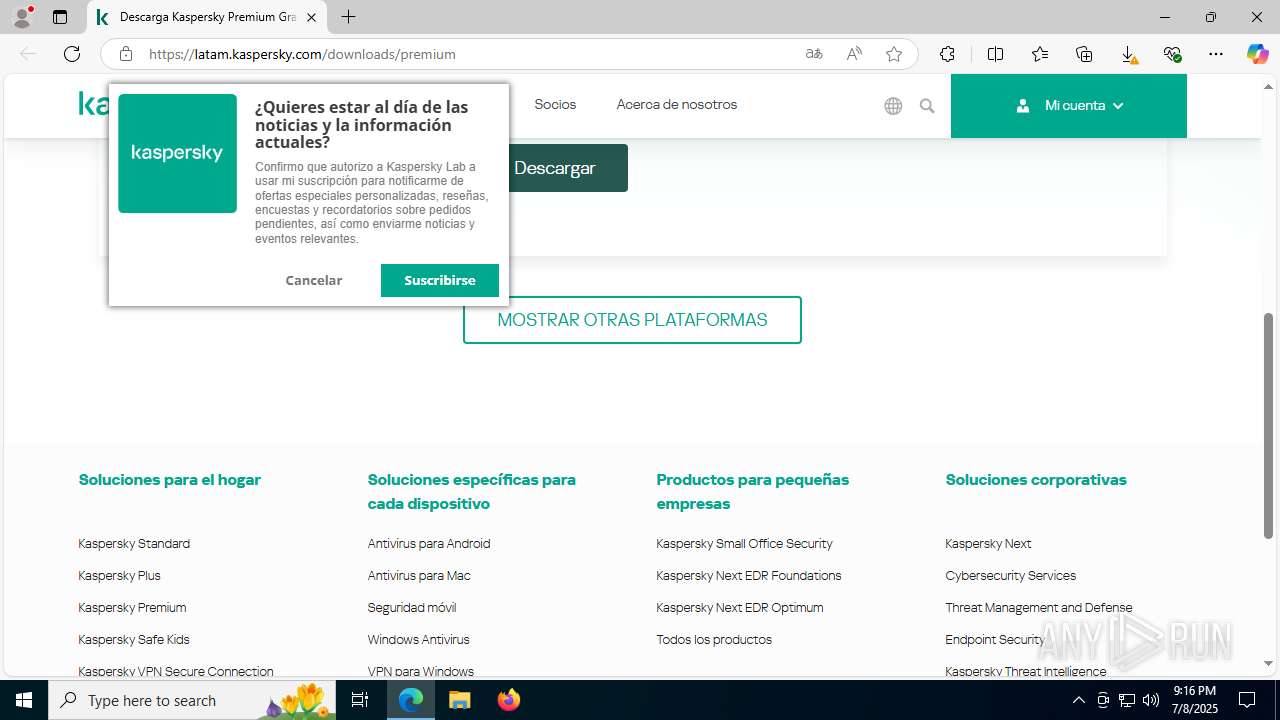Click the globe language selector

893,106
